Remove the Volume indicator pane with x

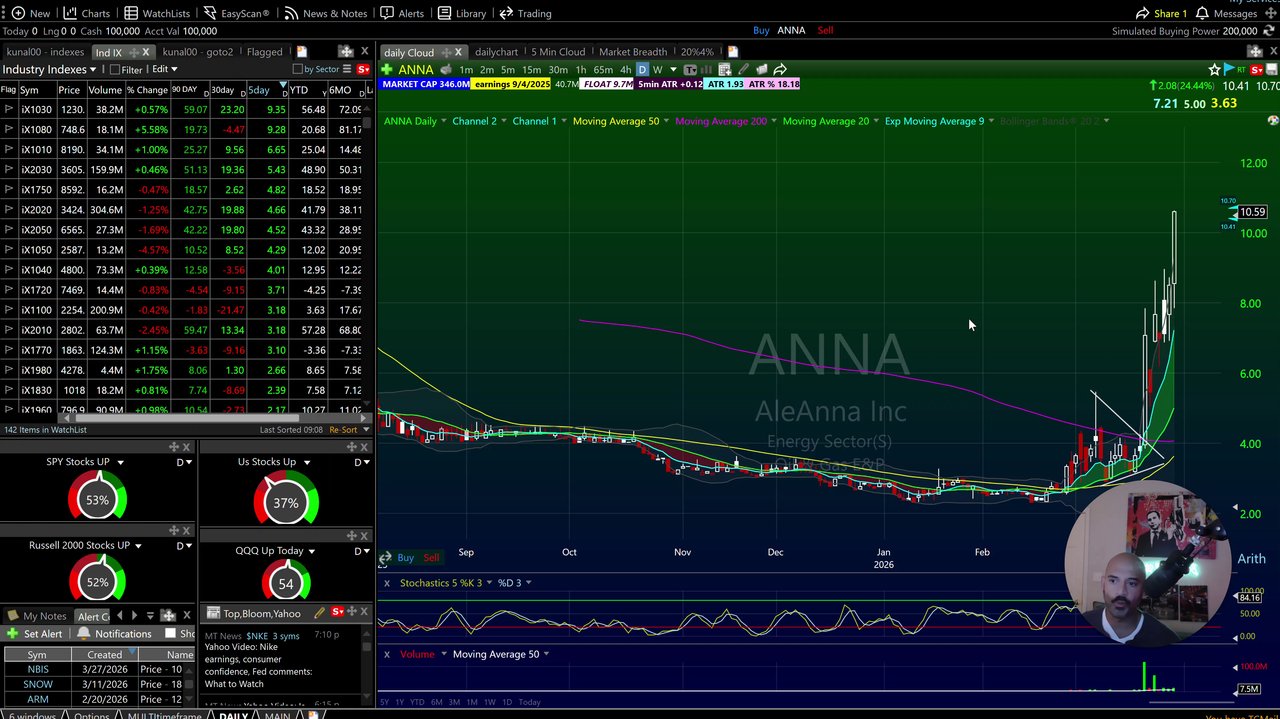(387, 654)
